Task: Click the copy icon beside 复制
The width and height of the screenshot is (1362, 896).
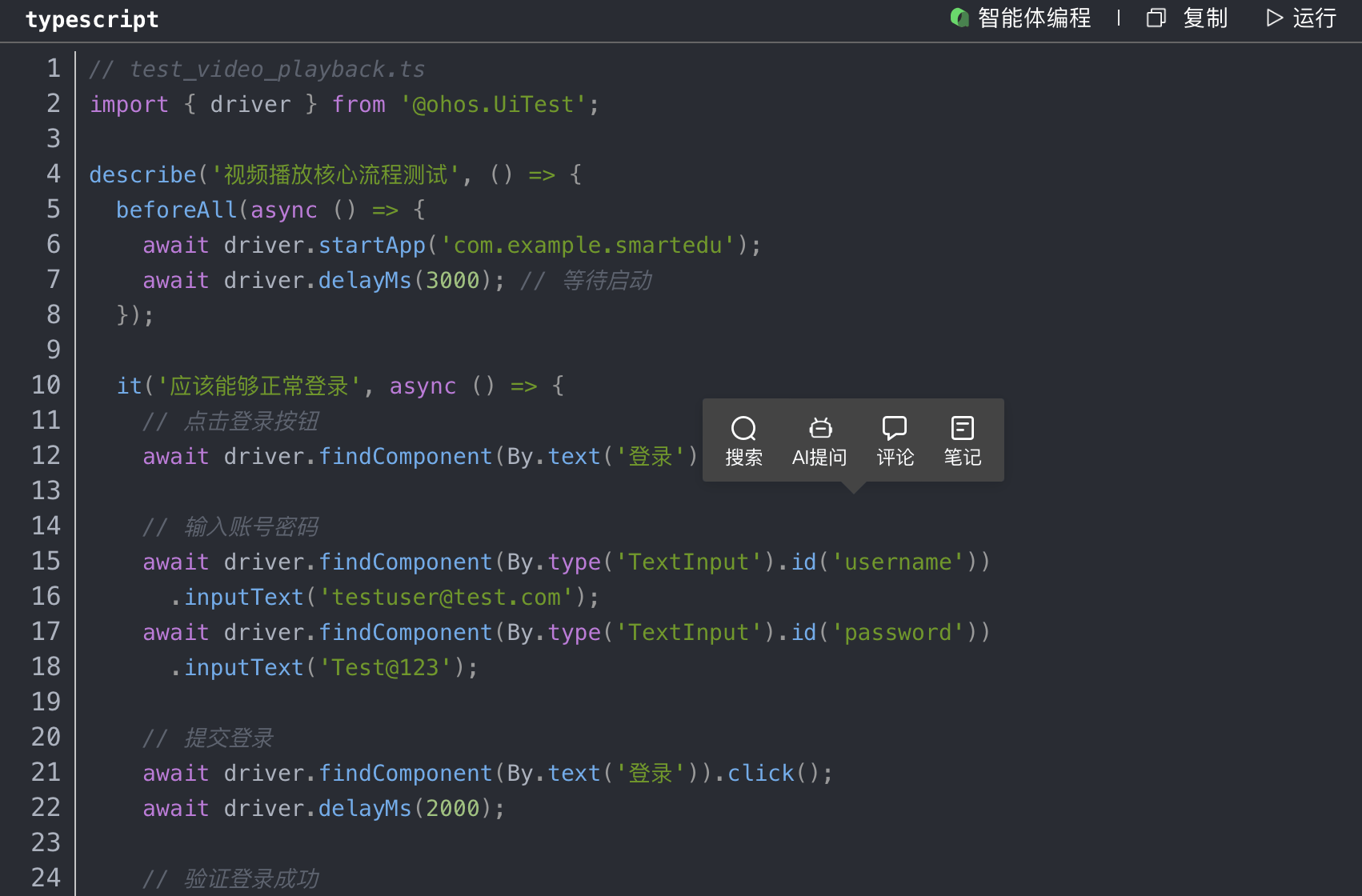Action: point(1156,18)
